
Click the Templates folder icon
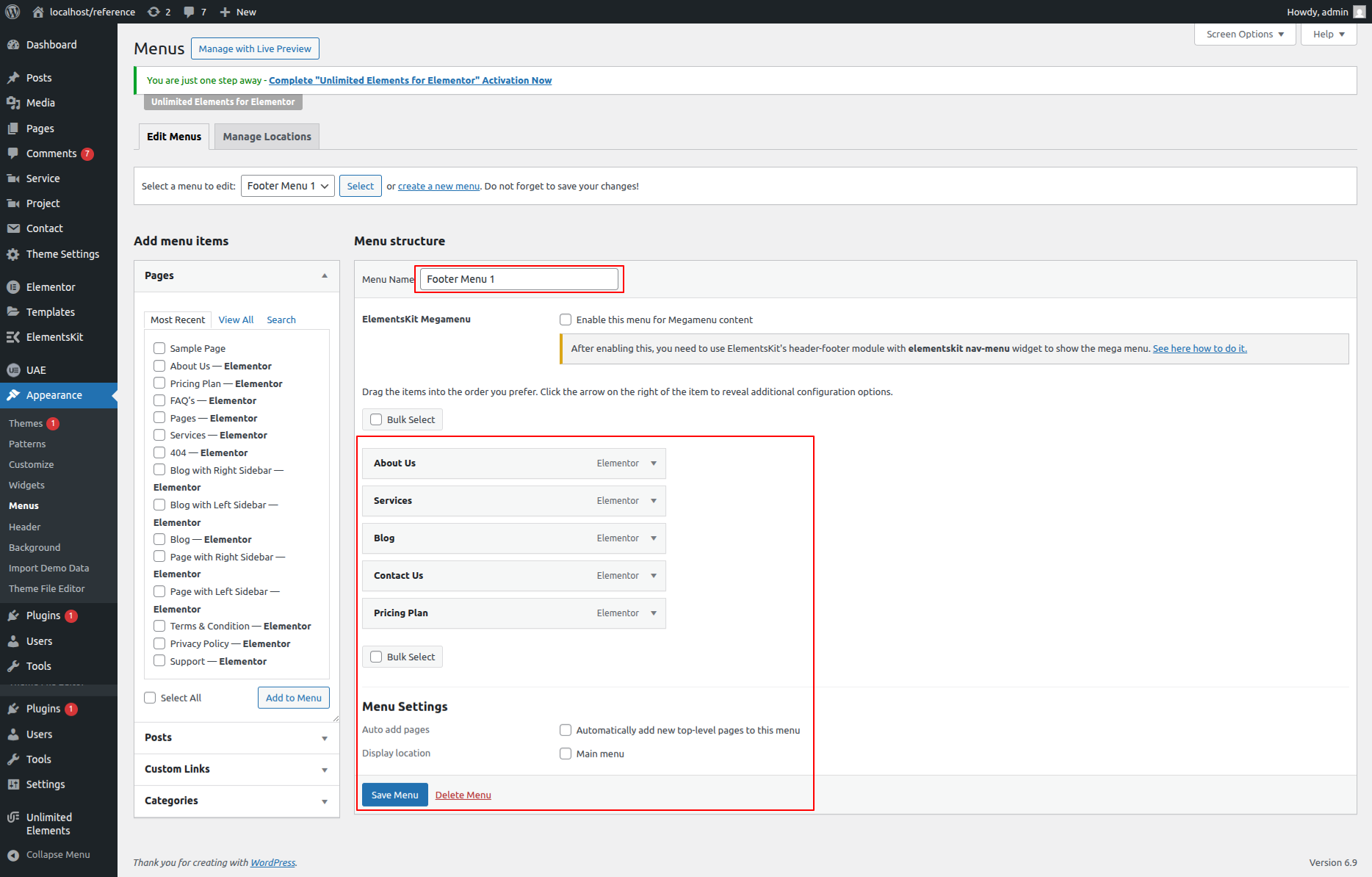point(13,312)
